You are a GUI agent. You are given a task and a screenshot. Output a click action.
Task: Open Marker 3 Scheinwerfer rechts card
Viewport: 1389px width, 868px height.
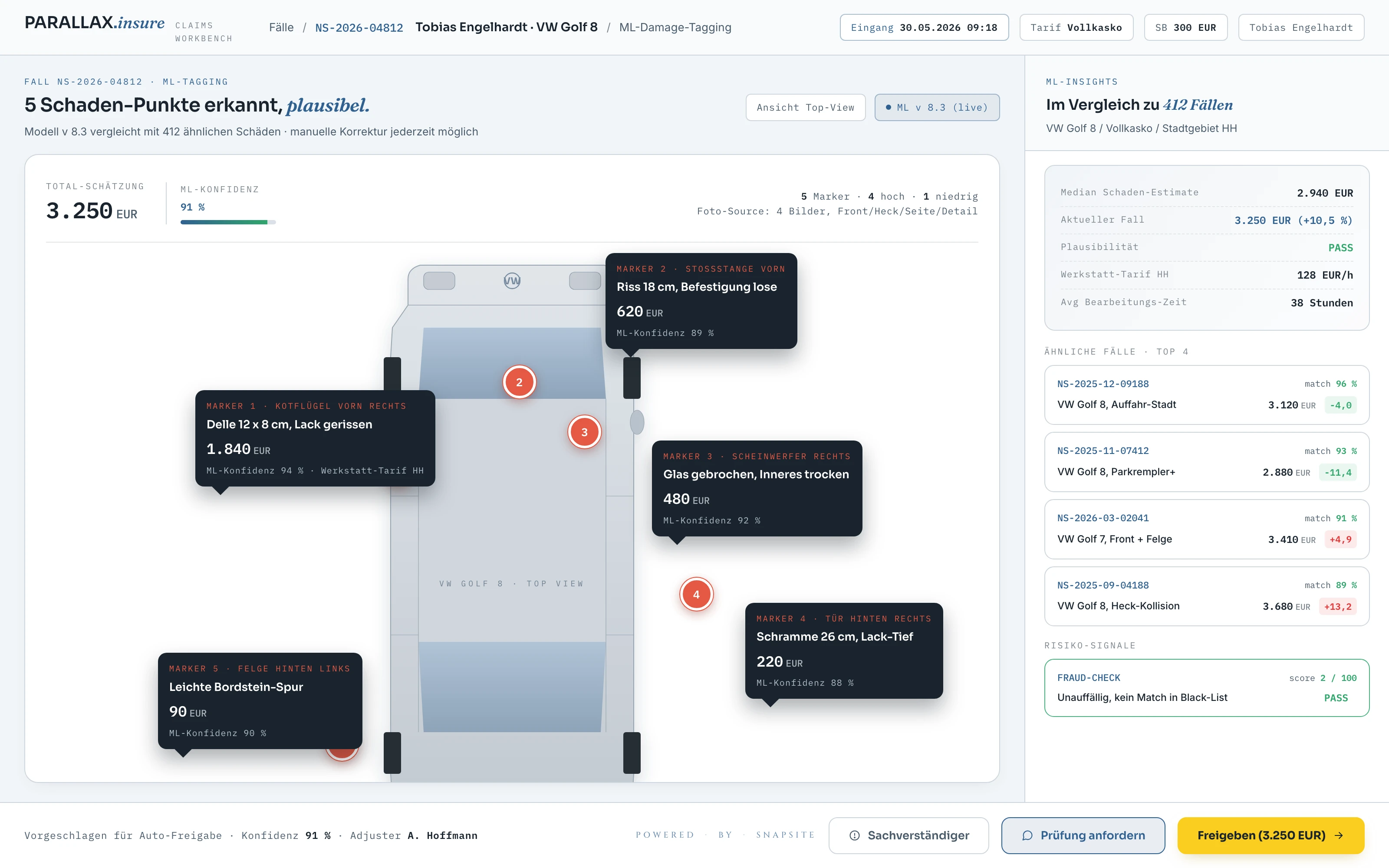pyautogui.click(x=757, y=489)
